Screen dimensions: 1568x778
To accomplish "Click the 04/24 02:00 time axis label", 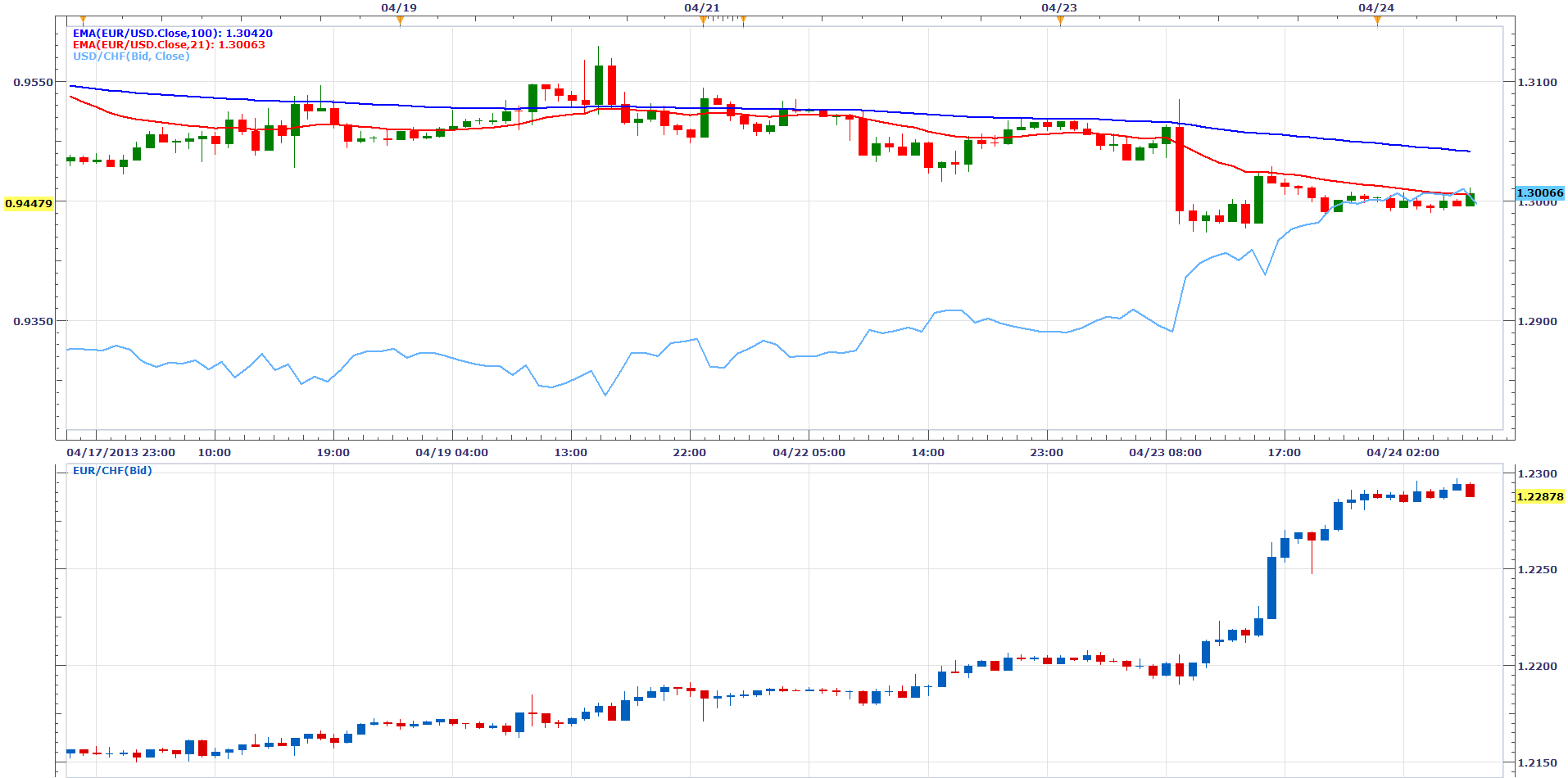I will [x=1403, y=453].
